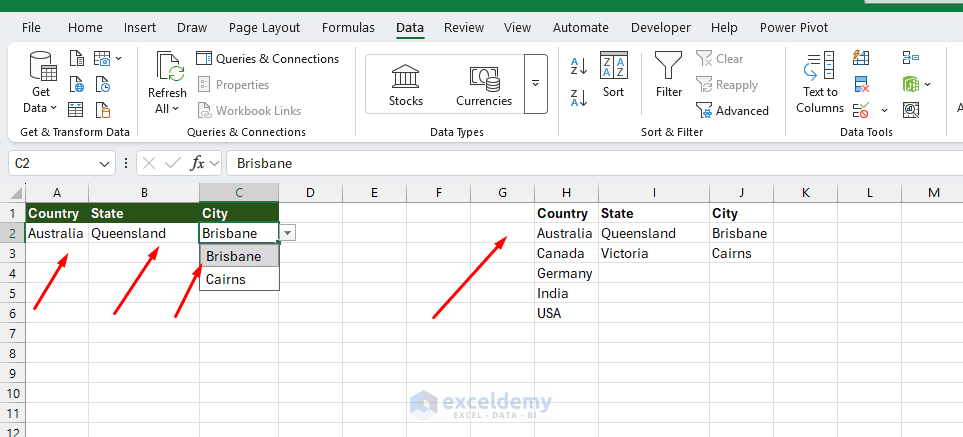The height and width of the screenshot is (437, 963).
Task: Choose Cairns from the dropdown list
Action: click(x=240, y=279)
